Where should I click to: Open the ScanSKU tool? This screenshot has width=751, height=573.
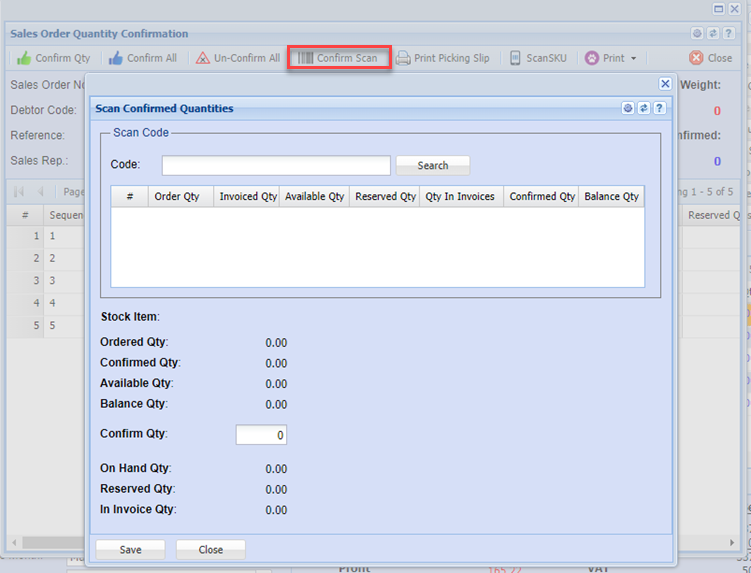point(538,58)
